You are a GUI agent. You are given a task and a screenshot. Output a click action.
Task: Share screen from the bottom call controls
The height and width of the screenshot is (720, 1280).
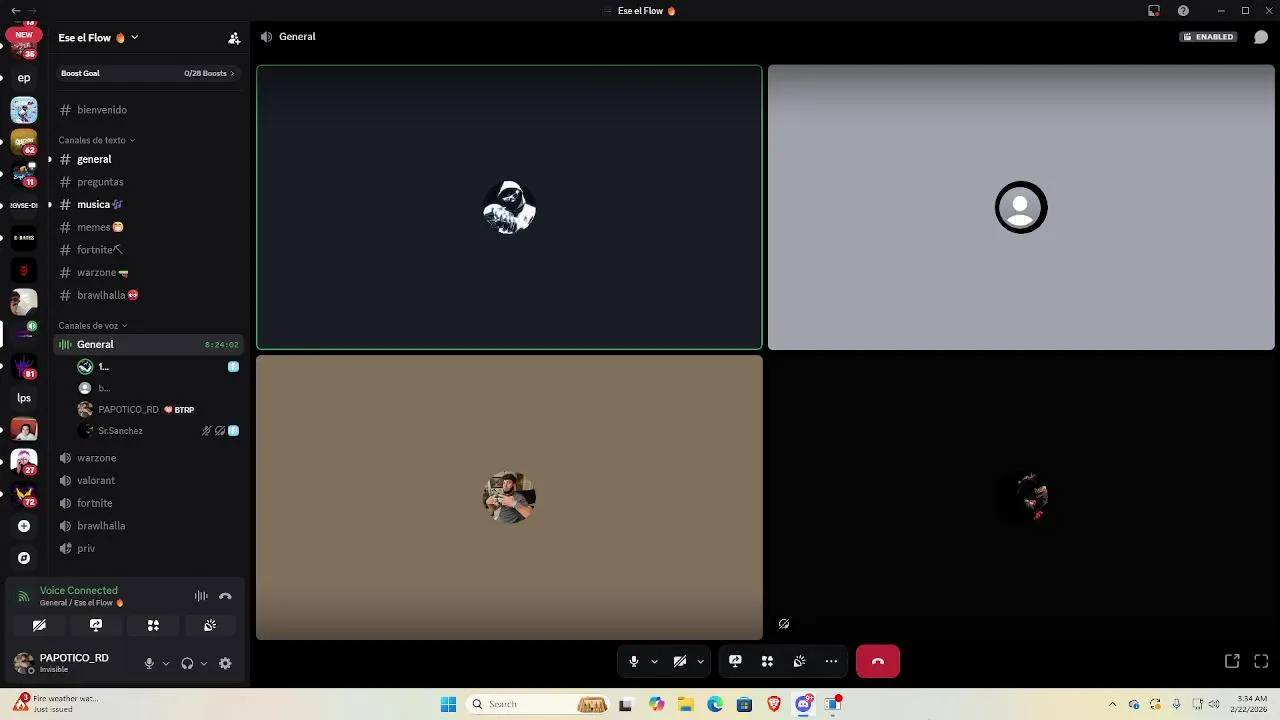[735, 661]
